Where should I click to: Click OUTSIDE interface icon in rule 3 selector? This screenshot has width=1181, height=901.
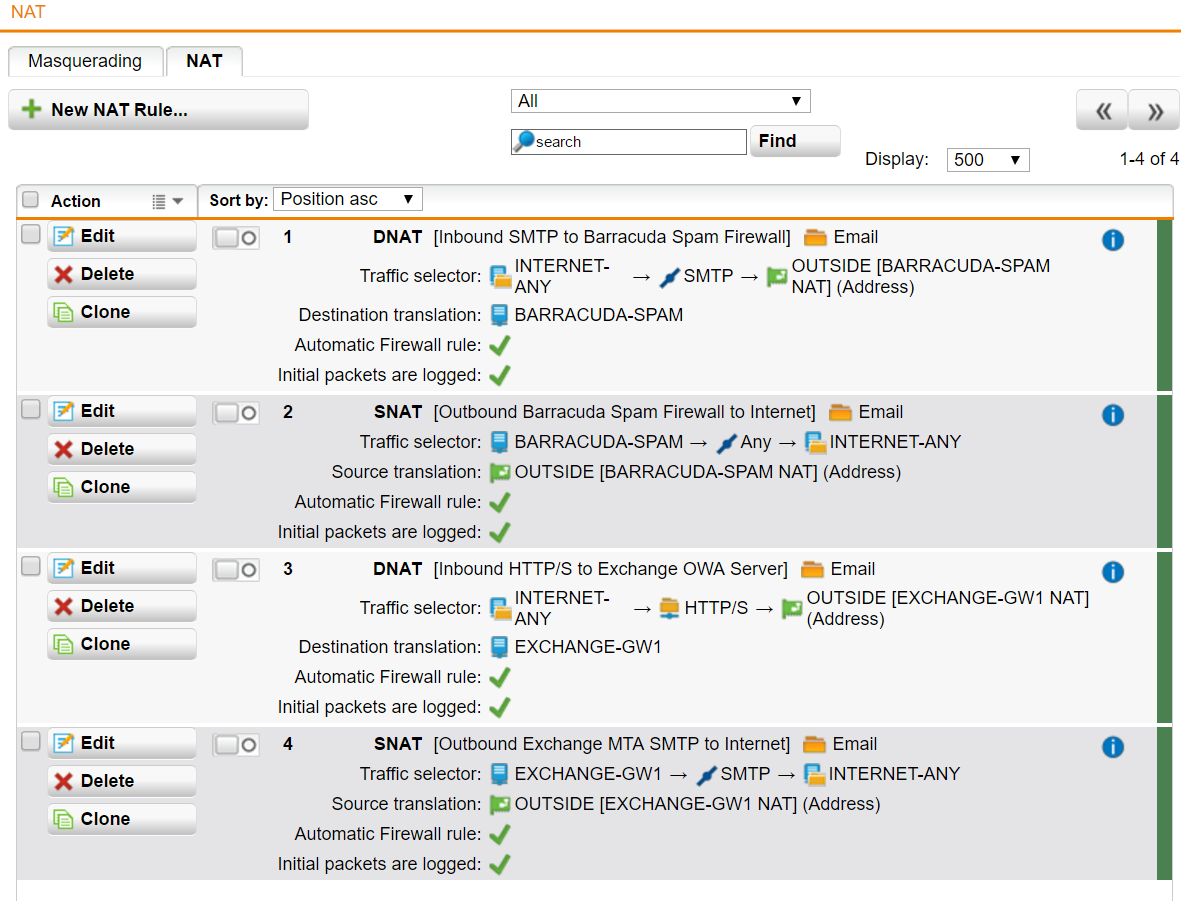click(x=792, y=608)
